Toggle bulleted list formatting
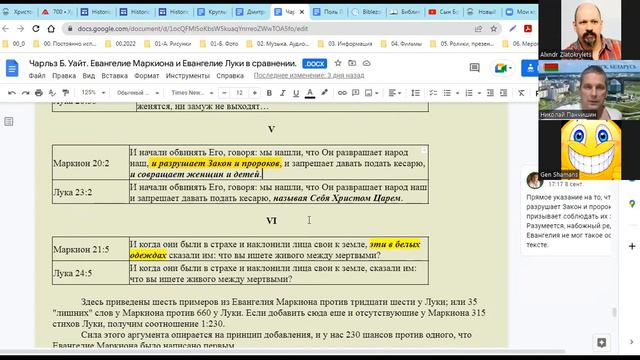The image size is (640, 360). tap(447, 93)
